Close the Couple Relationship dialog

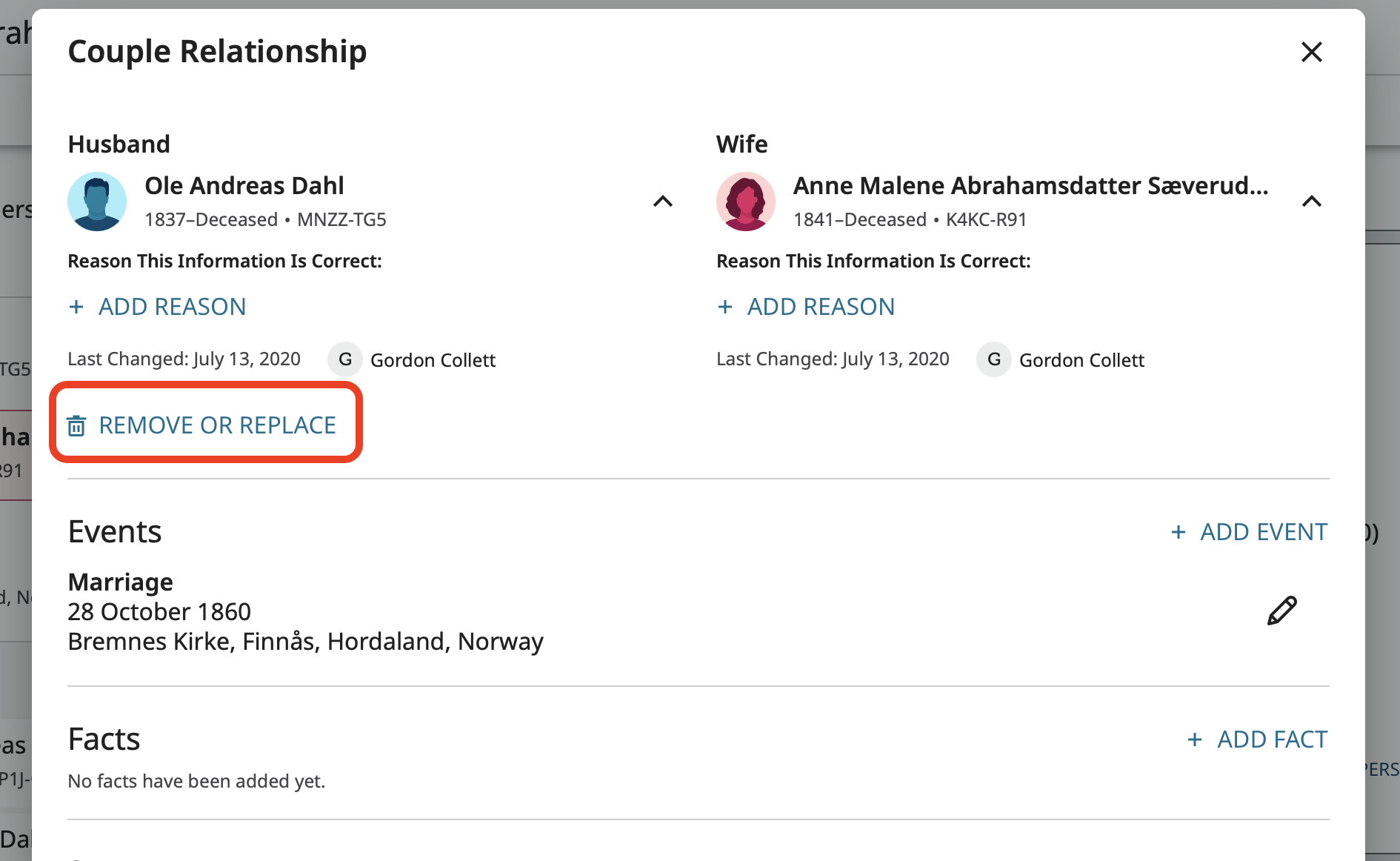(x=1311, y=52)
